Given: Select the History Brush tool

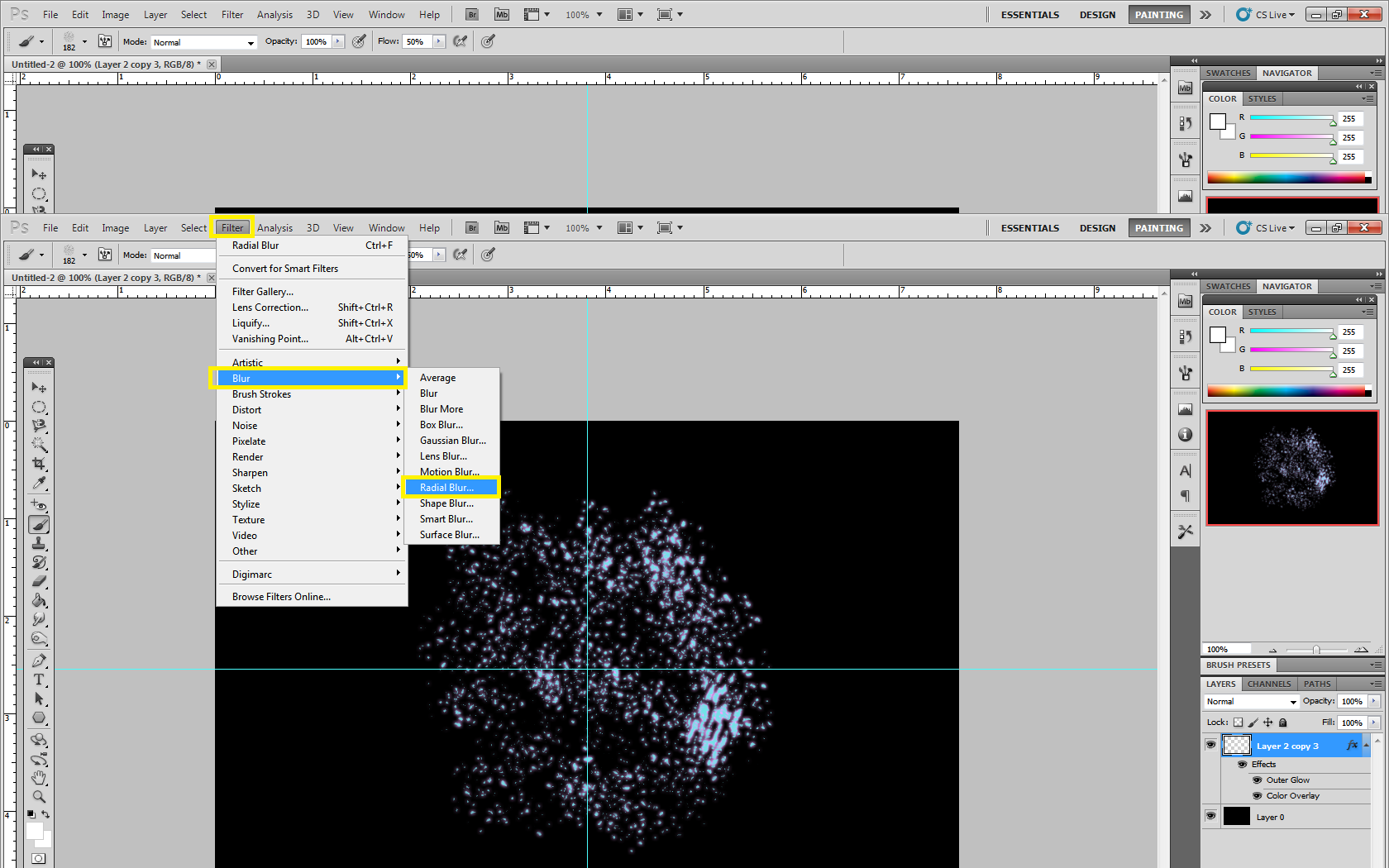Looking at the screenshot, I should click(x=39, y=562).
